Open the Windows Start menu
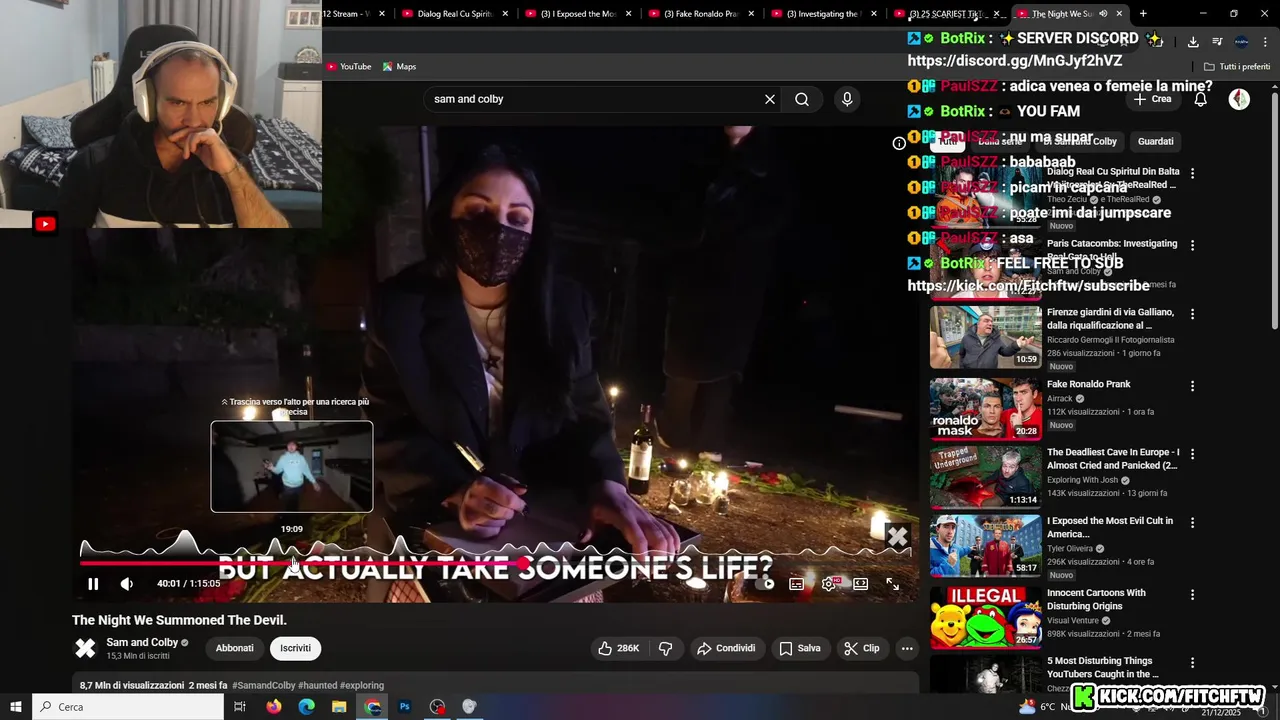 click(15, 707)
